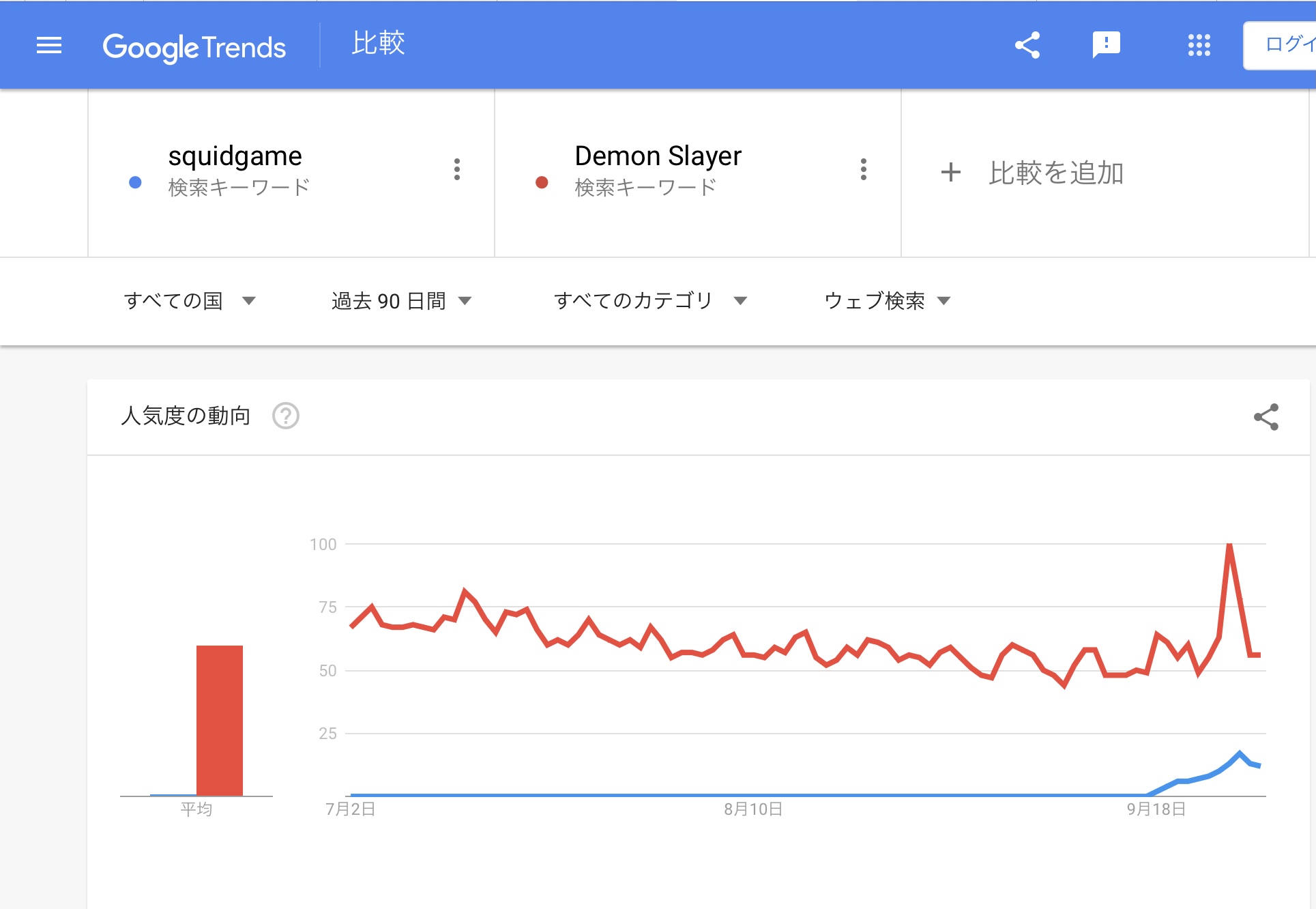Viewport: 1316px width, 909px height.
Task: Expand the 過去 90 日間 time range dropdown
Action: 401,300
